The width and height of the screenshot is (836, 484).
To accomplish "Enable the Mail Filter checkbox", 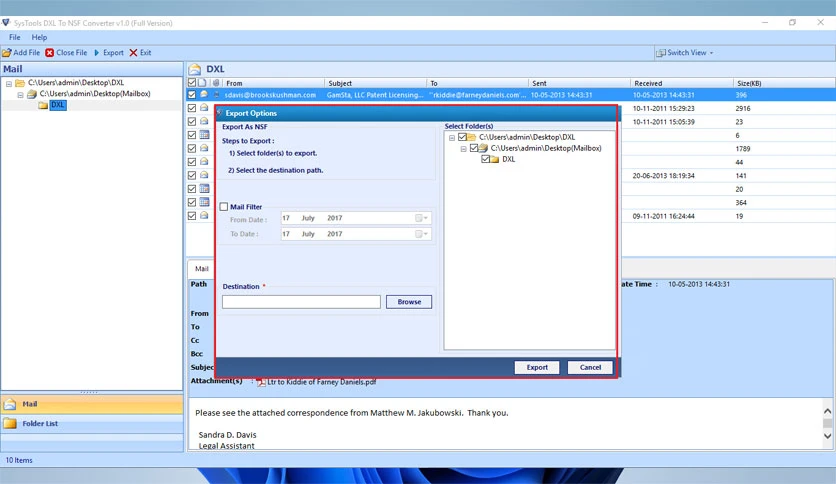I will pos(224,207).
